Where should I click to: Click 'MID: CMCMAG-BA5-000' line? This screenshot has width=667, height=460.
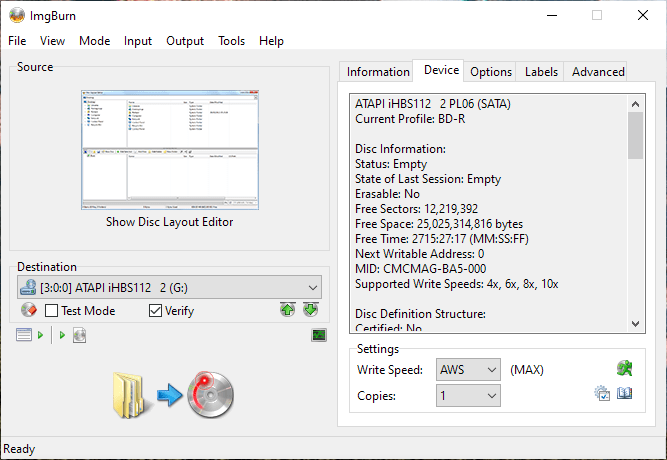[421, 269]
